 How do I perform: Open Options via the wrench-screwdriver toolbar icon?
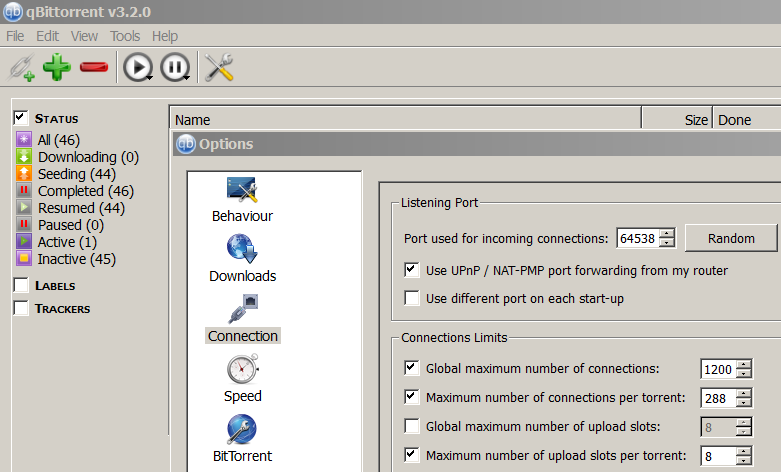(219, 67)
